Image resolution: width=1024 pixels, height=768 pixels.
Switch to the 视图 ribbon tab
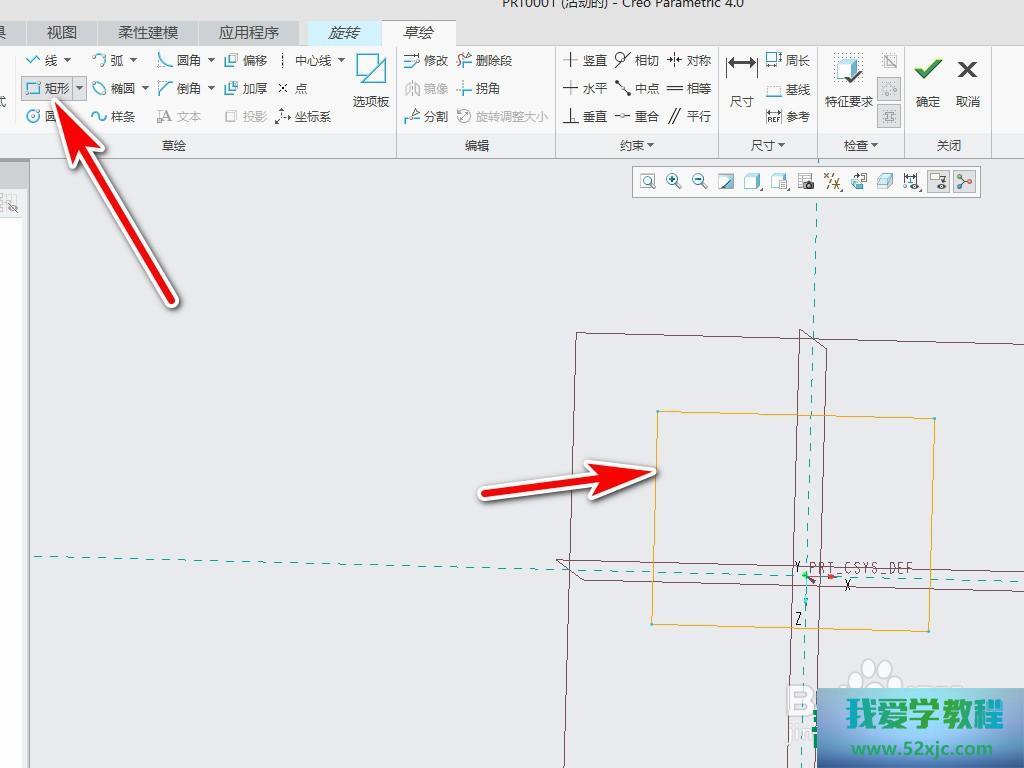pos(62,33)
